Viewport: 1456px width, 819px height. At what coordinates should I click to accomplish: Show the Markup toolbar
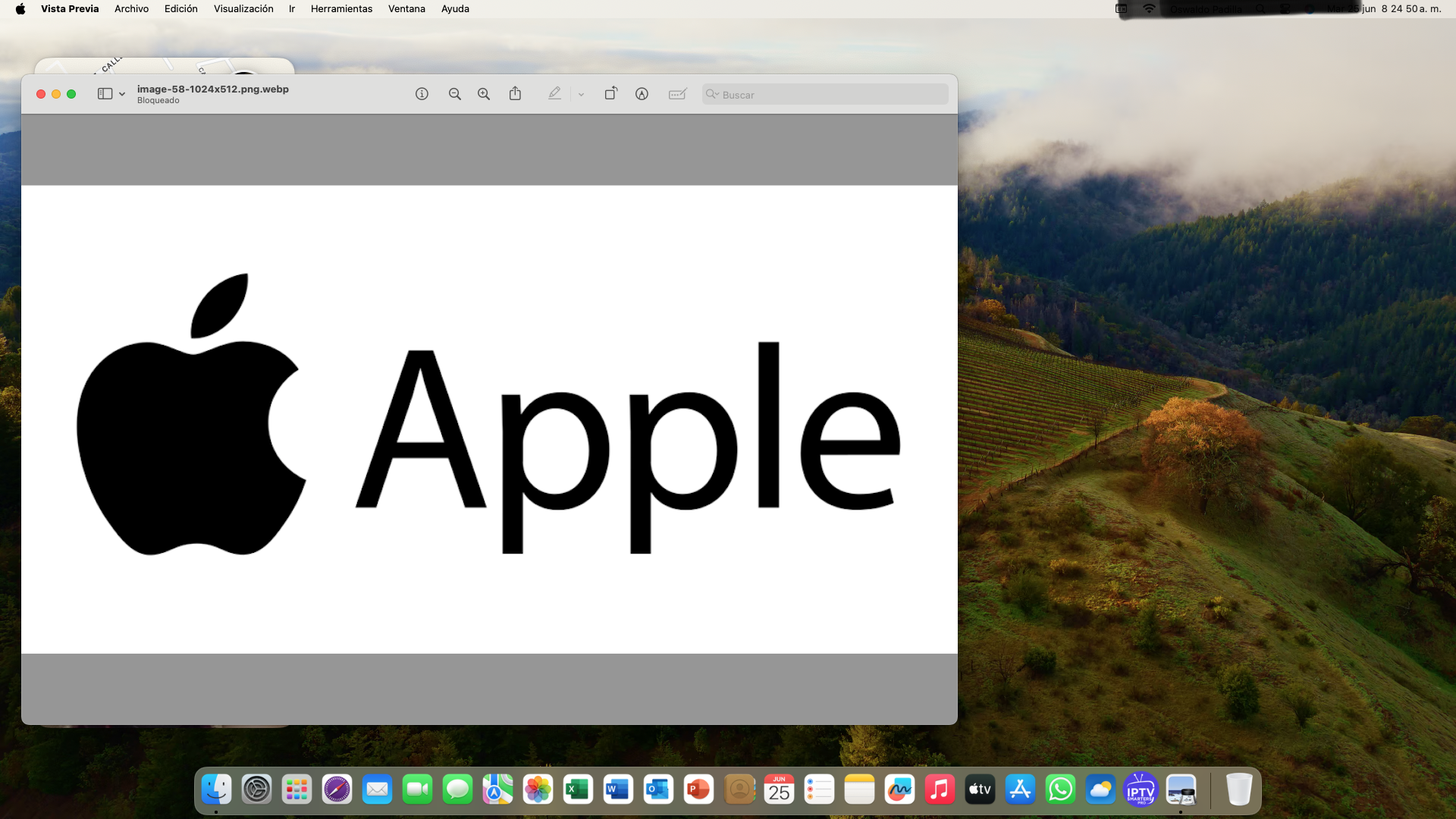click(642, 94)
